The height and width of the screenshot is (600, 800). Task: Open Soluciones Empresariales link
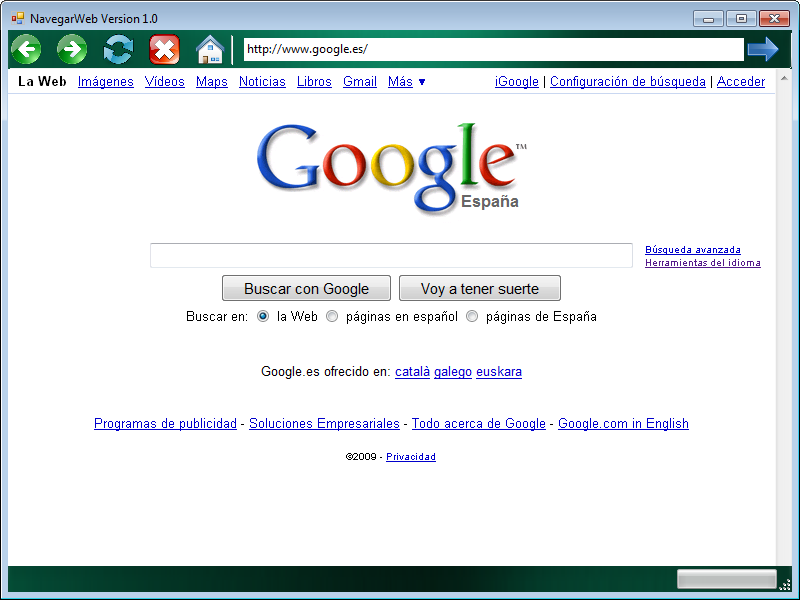point(324,423)
